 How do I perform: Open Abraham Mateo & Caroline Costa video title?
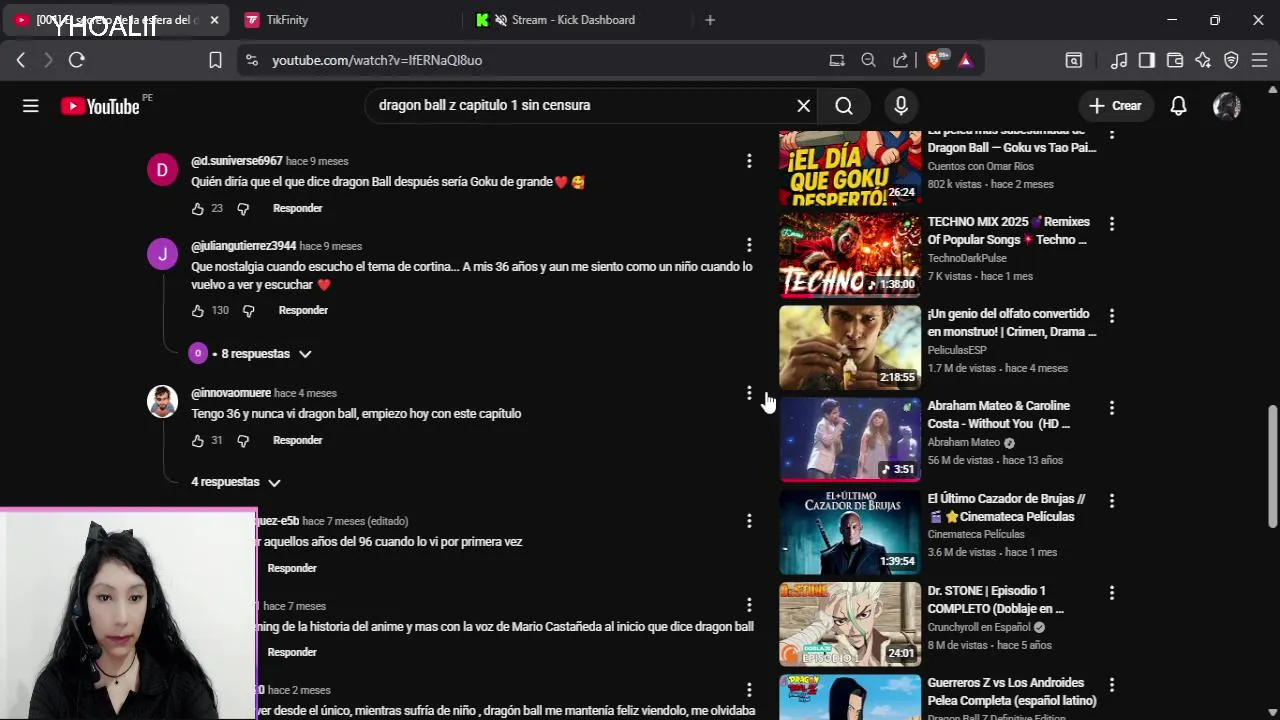1000,415
